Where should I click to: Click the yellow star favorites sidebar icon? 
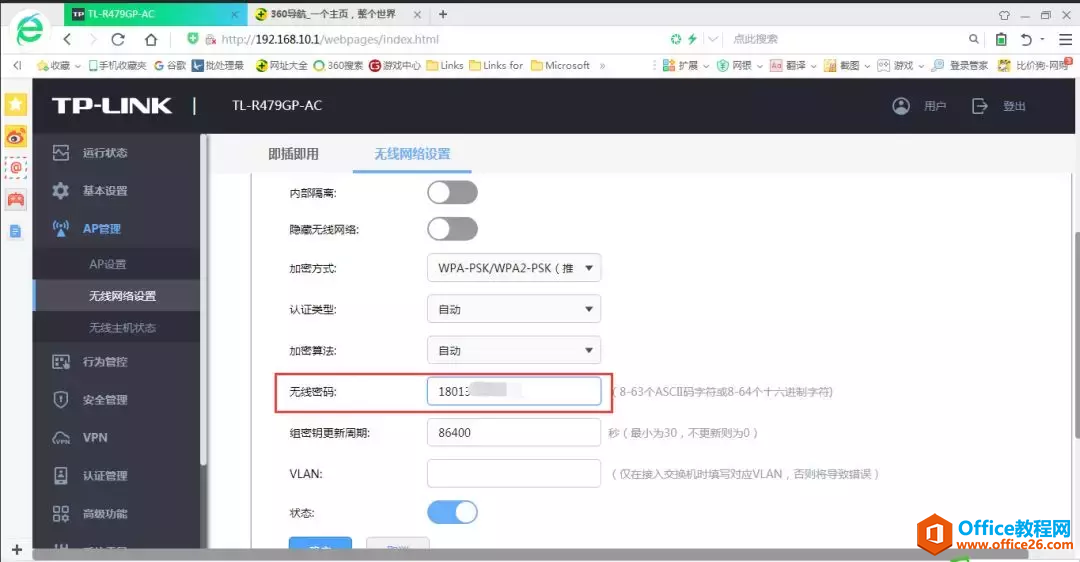pyautogui.click(x=16, y=105)
